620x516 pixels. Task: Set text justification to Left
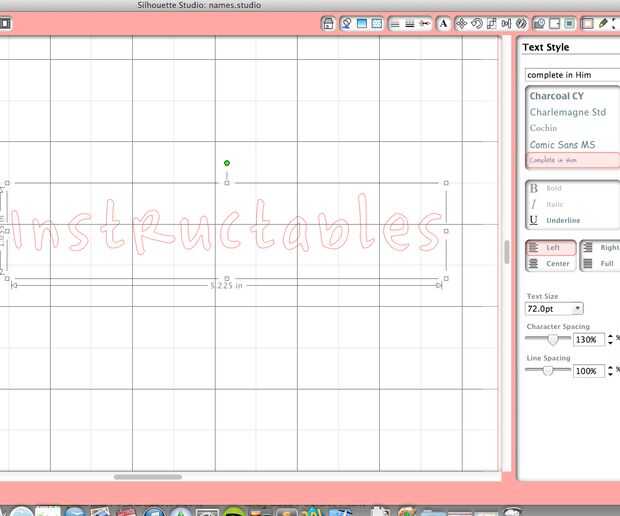pyautogui.click(x=551, y=248)
